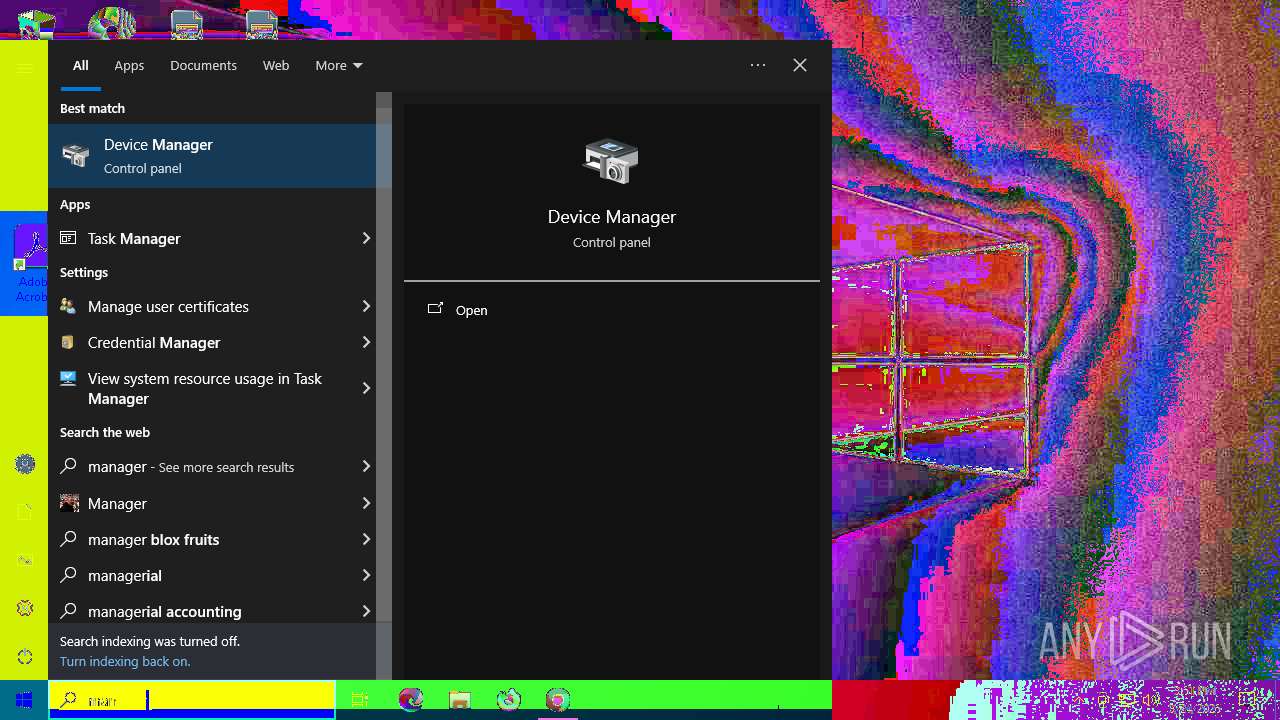Click the hamburger menu in left sidebar

tap(24, 68)
